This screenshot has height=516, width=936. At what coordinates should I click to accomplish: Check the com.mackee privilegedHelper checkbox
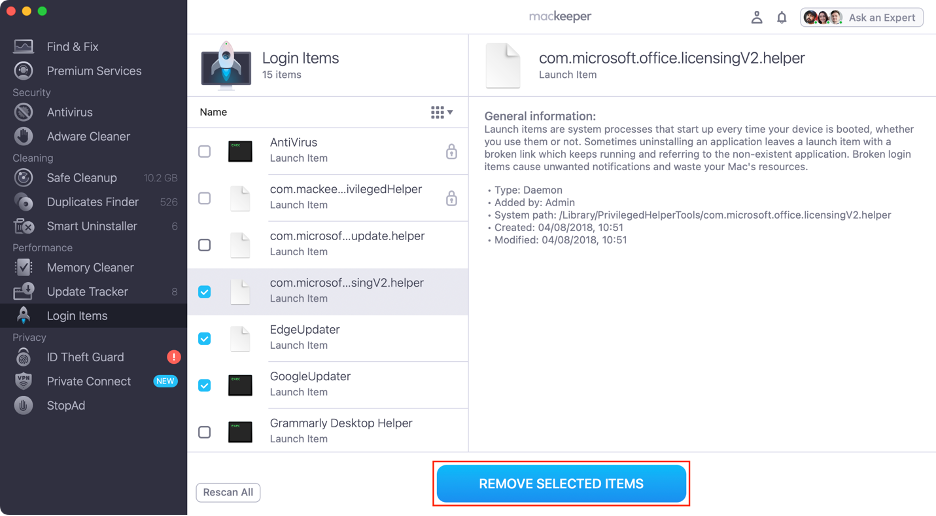[204, 198]
